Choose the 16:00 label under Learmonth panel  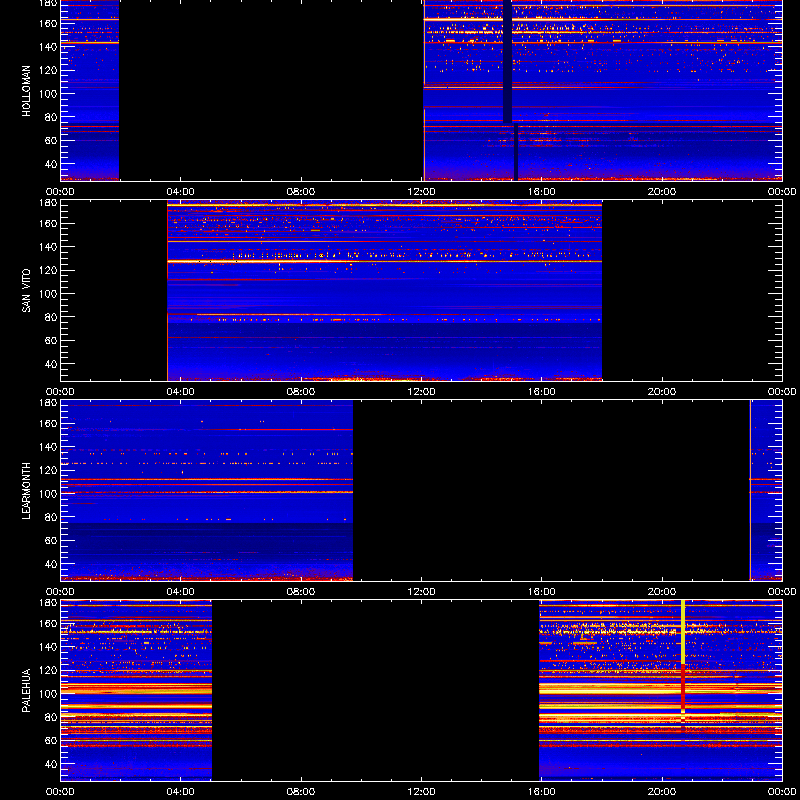541,592
